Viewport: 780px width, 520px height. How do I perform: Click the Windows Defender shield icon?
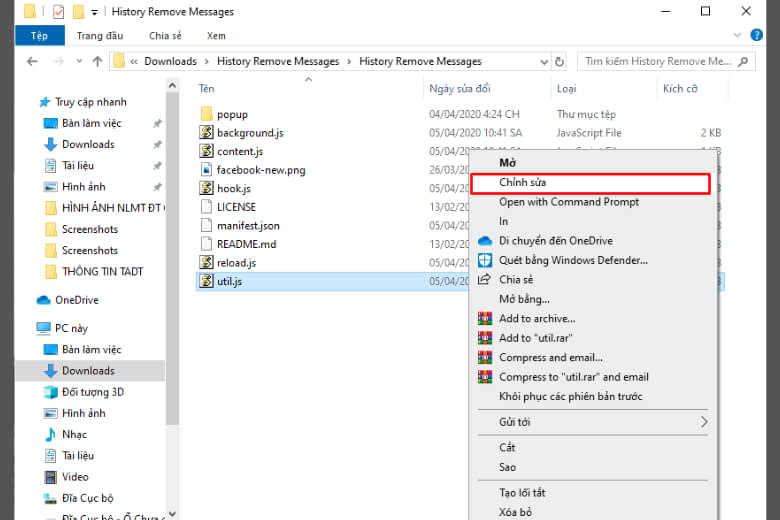click(x=485, y=260)
